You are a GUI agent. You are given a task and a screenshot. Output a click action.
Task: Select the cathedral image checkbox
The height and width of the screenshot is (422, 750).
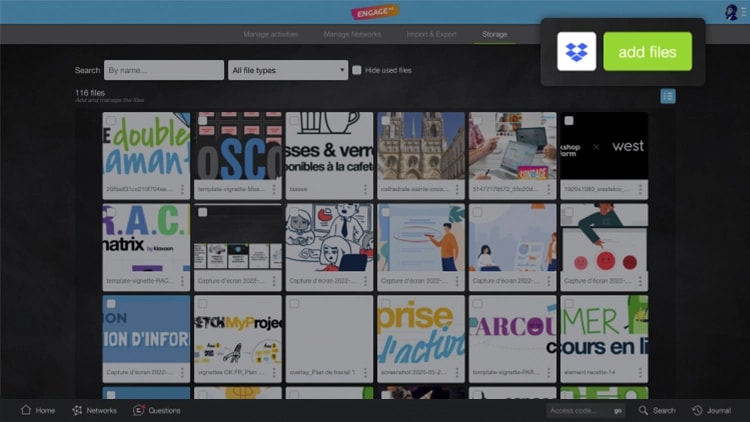(x=386, y=121)
